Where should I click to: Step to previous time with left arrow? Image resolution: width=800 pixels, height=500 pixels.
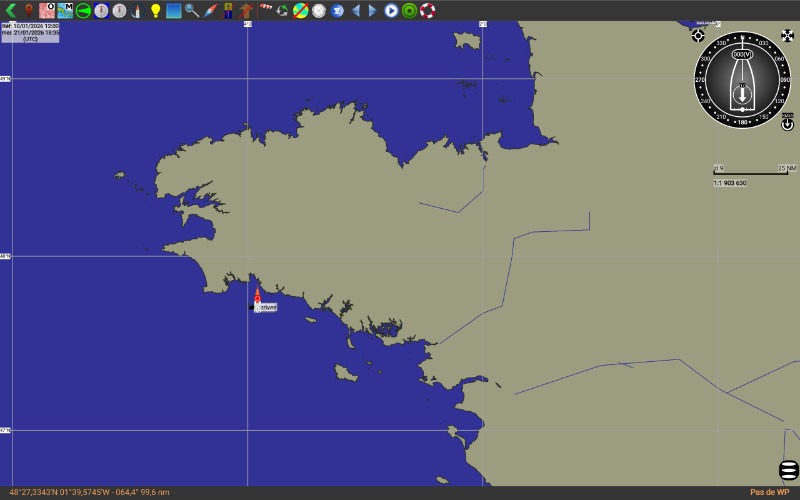355,10
